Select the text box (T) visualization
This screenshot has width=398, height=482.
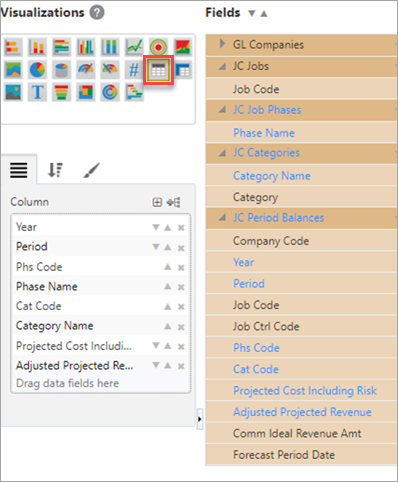point(37,92)
